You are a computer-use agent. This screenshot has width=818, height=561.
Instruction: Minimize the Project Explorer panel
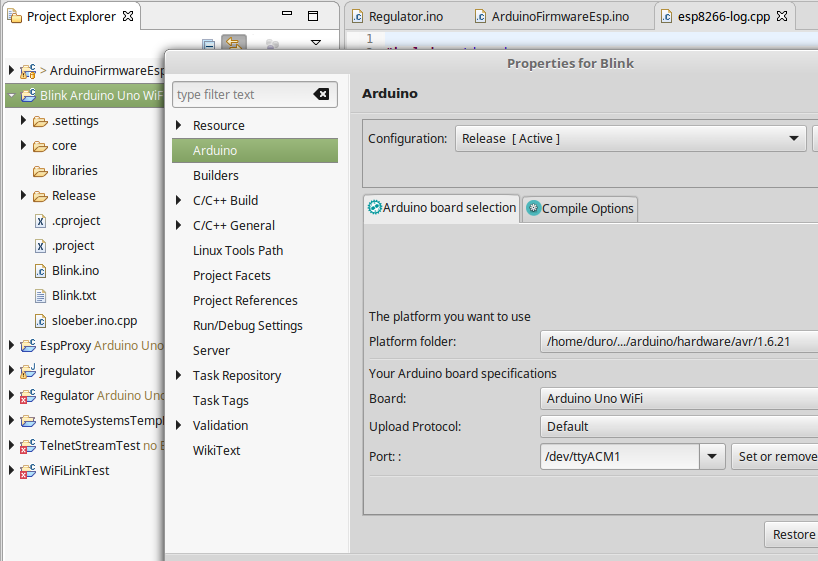[x=285, y=16]
